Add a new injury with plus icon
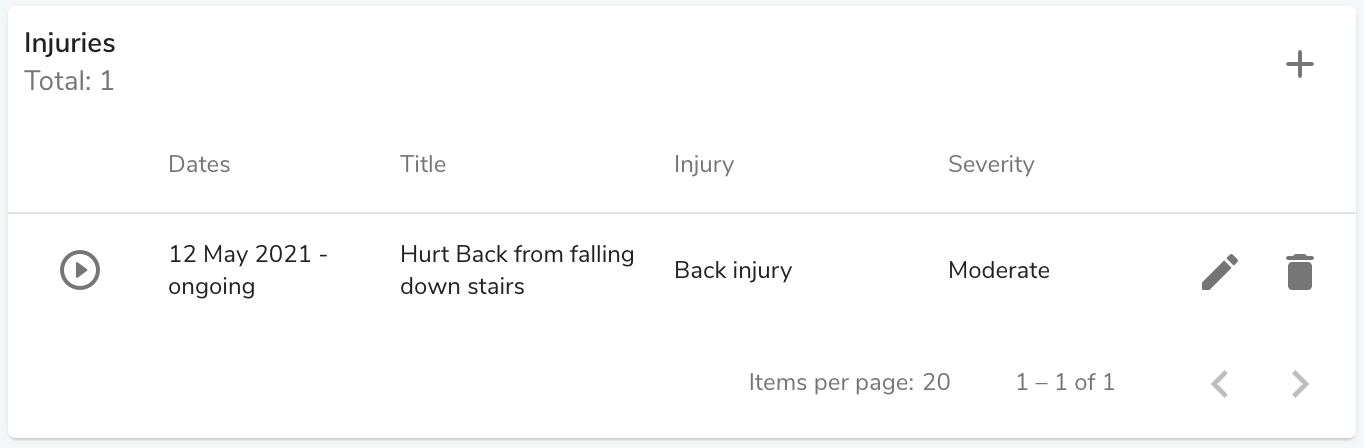 [x=1299, y=65]
